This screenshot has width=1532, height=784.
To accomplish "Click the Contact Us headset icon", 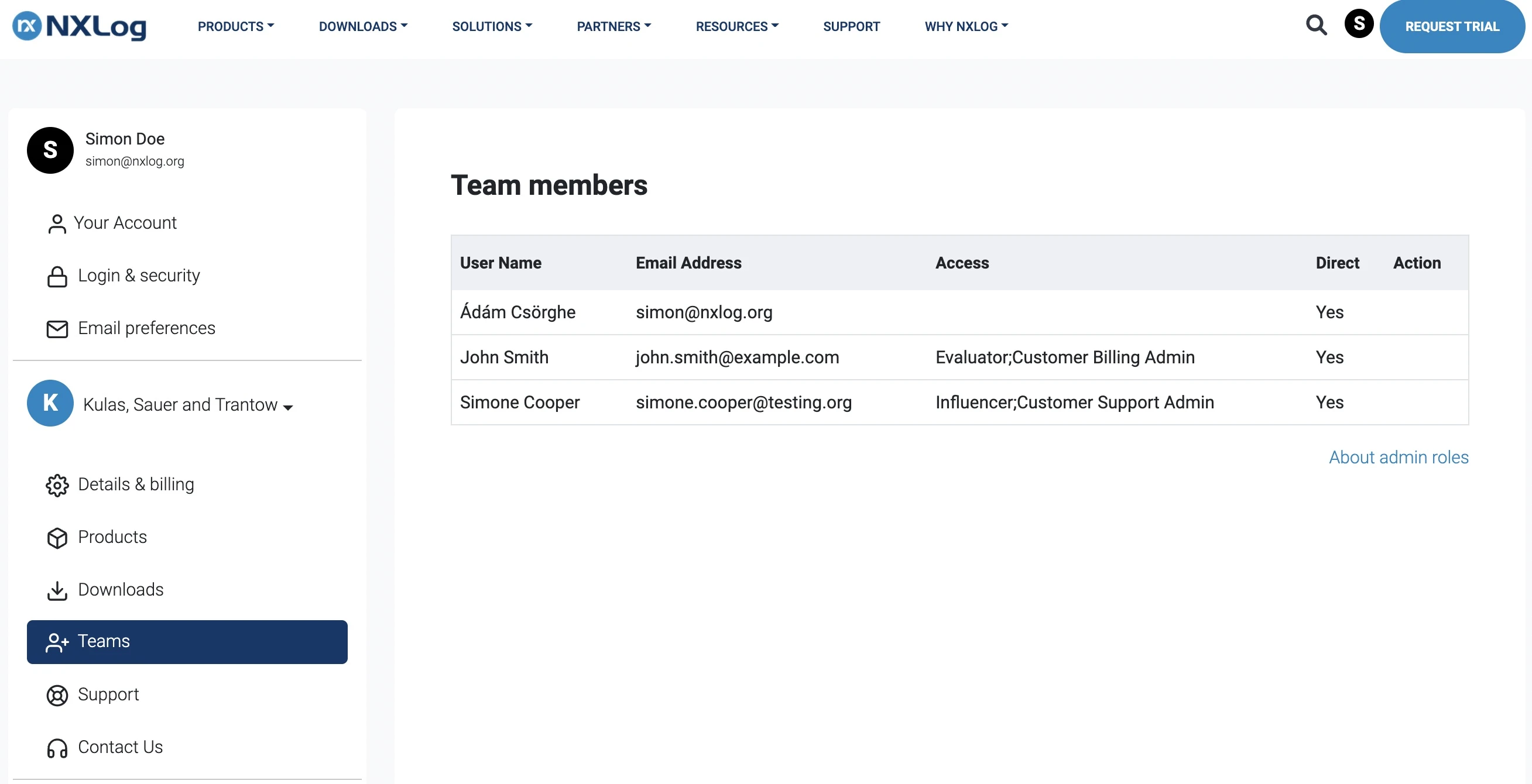I will tap(57, 748).
